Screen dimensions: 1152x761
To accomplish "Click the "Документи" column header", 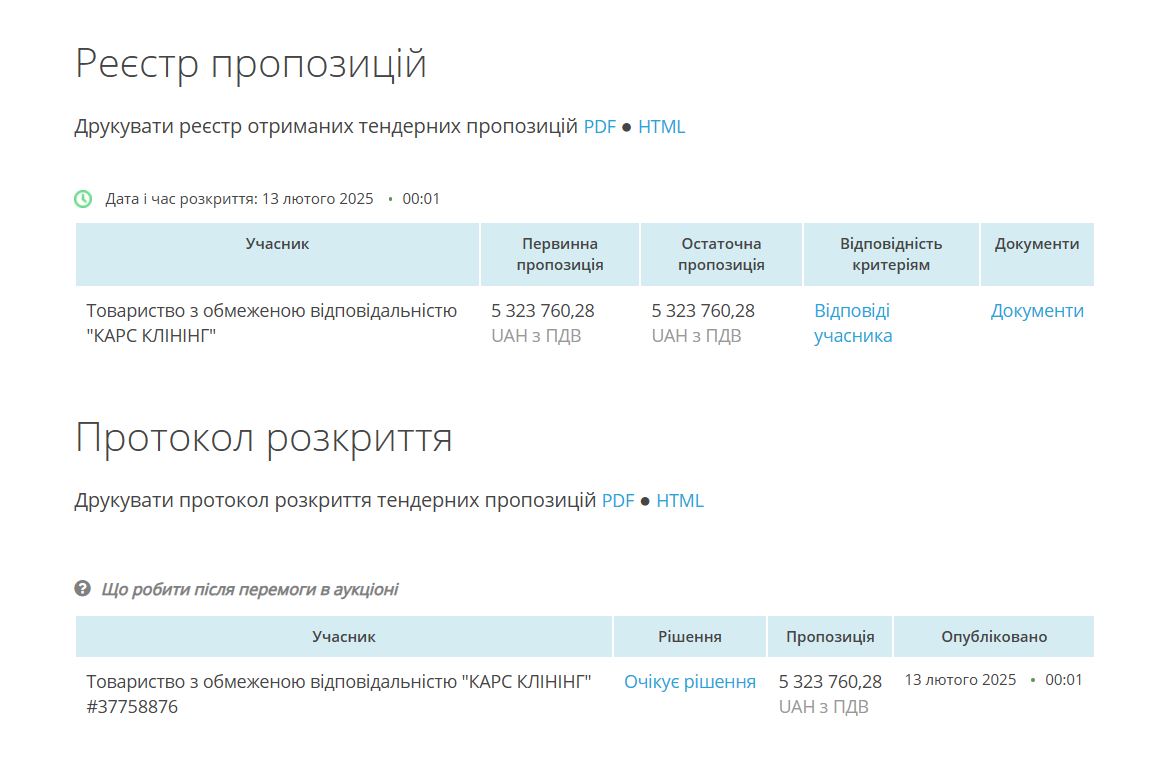I will click(1036, 244).
